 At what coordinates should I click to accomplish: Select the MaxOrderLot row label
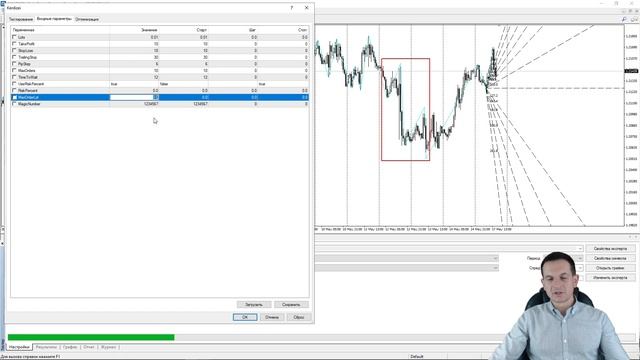[x=28, y=98]
